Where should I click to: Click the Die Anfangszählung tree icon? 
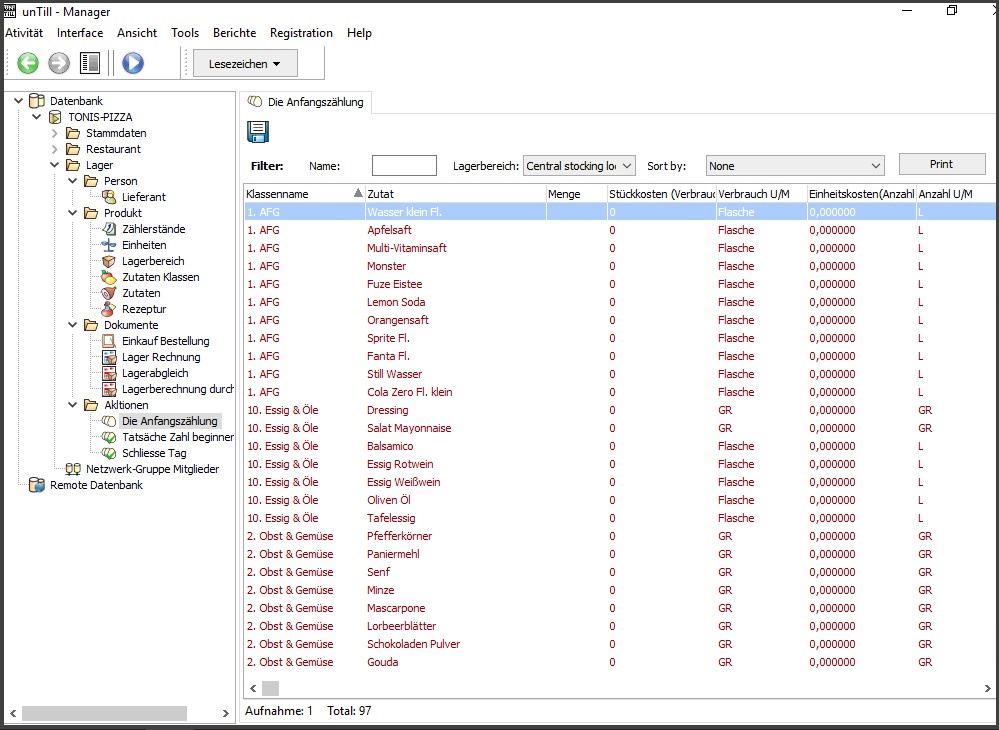(x=110, y=421)
